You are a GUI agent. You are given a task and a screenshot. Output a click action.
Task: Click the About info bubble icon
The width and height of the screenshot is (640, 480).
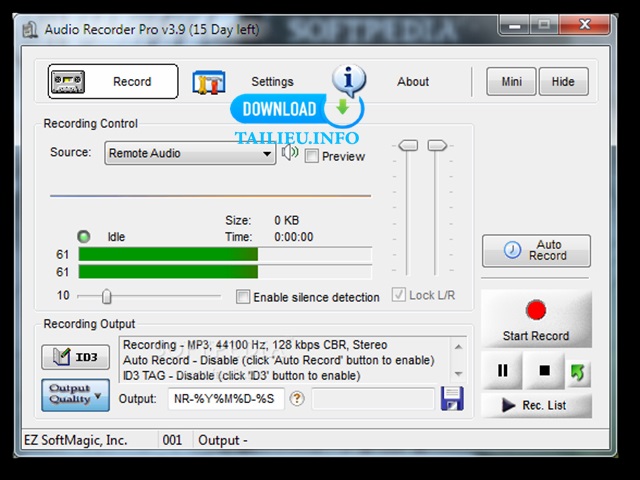pyautogui.click(x=349, y=80)
